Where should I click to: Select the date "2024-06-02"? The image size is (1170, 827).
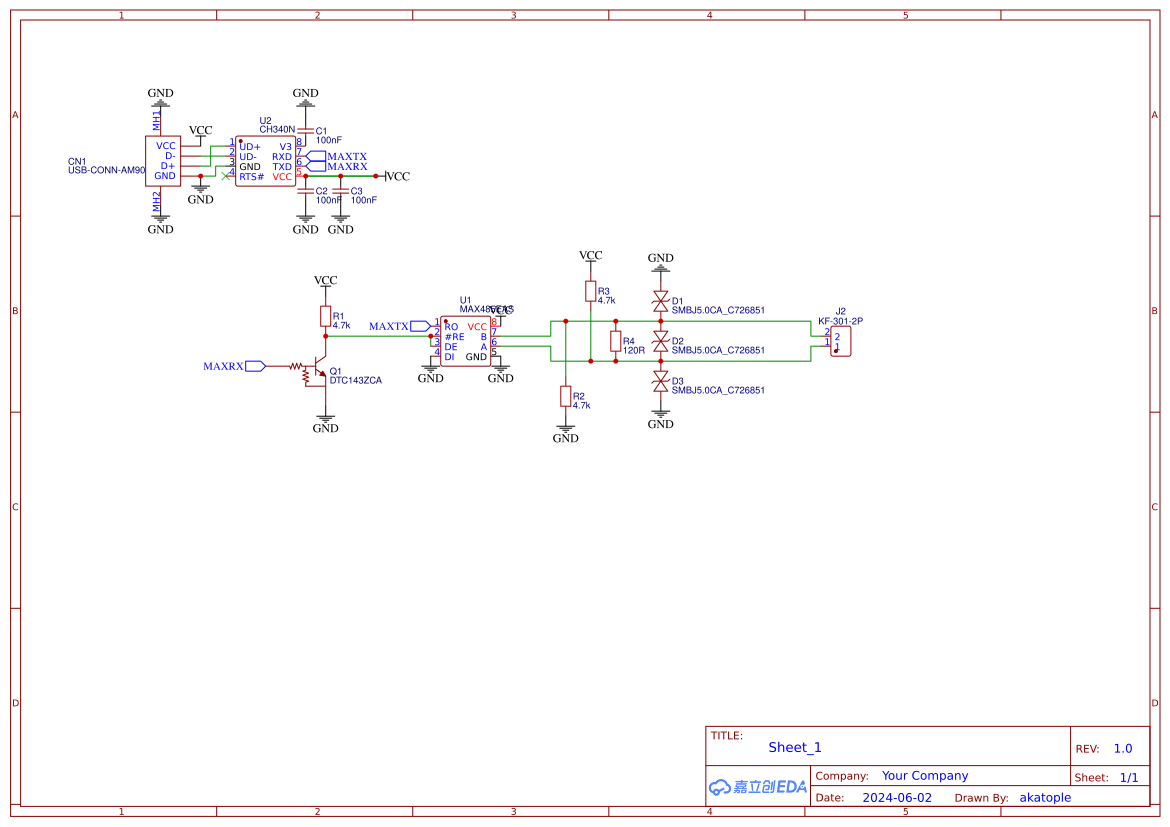pos(897,798)
